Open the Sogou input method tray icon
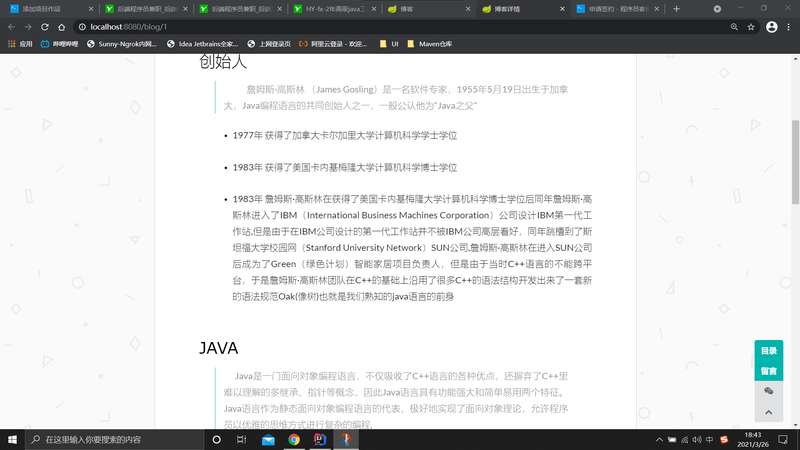 tap(724, 439)
